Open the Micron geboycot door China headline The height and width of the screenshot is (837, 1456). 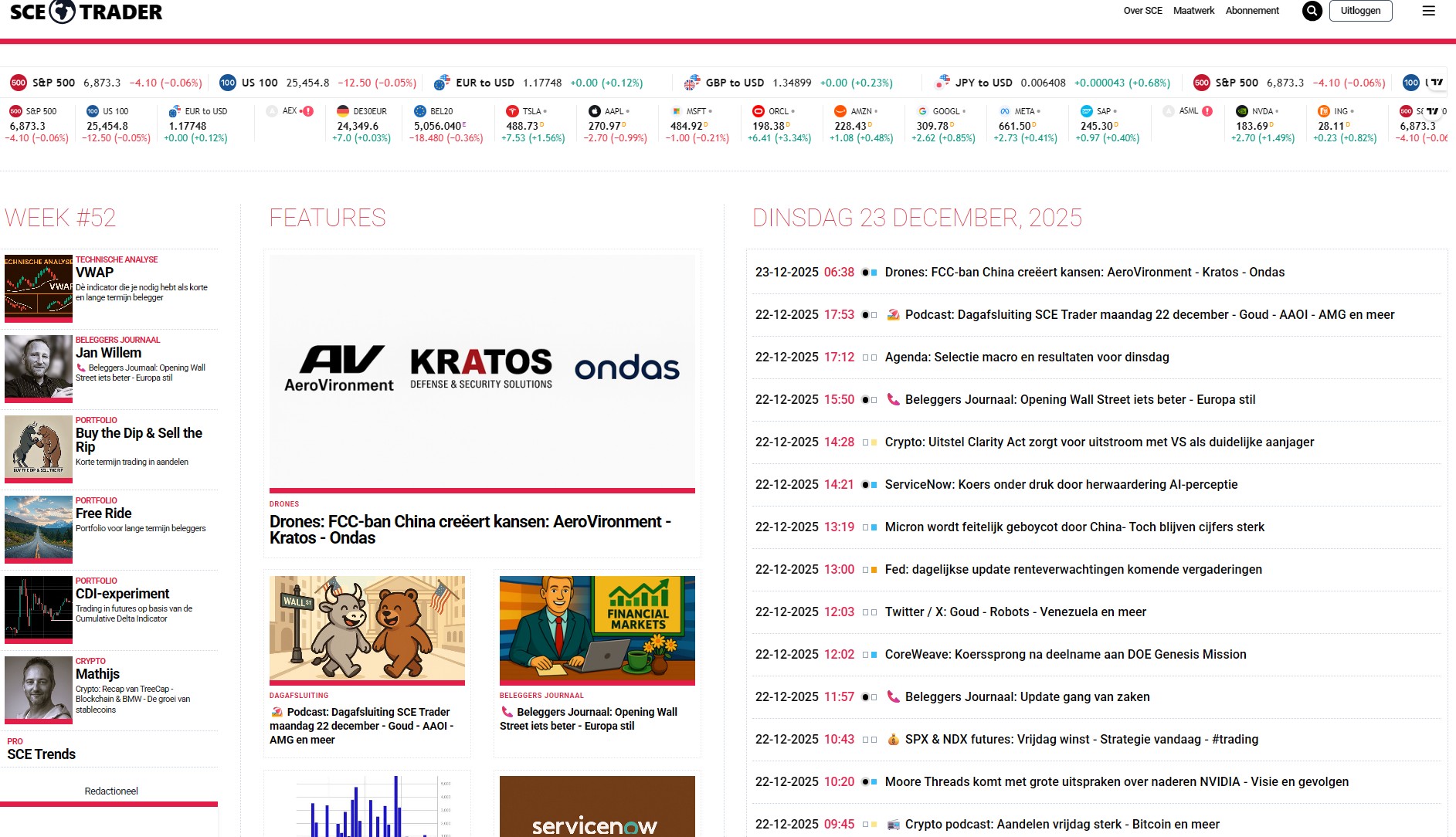(x=1074, y=527)
